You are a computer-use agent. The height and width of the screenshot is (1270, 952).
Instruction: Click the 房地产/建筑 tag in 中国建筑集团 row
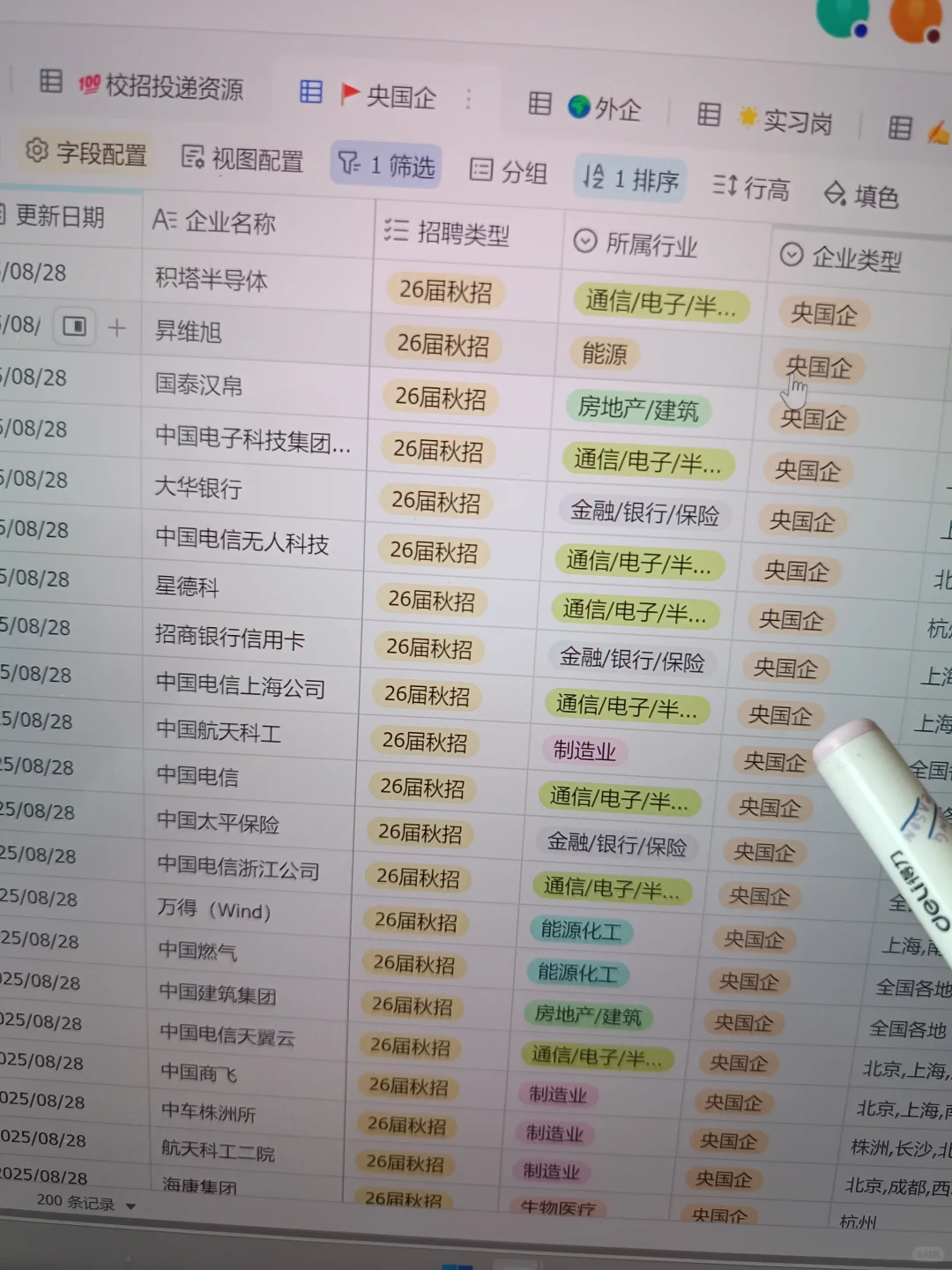pos(588,1015)
